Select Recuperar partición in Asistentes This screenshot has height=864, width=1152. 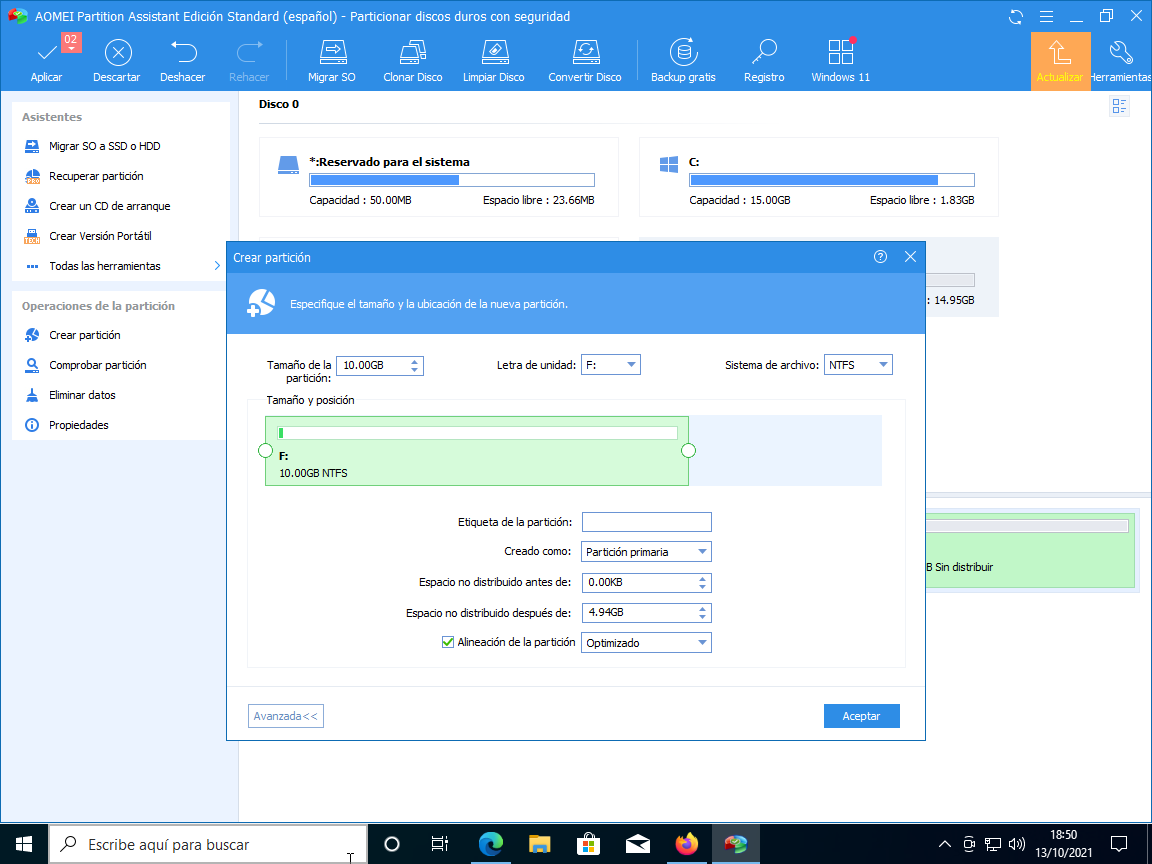[x=96, y=176]
